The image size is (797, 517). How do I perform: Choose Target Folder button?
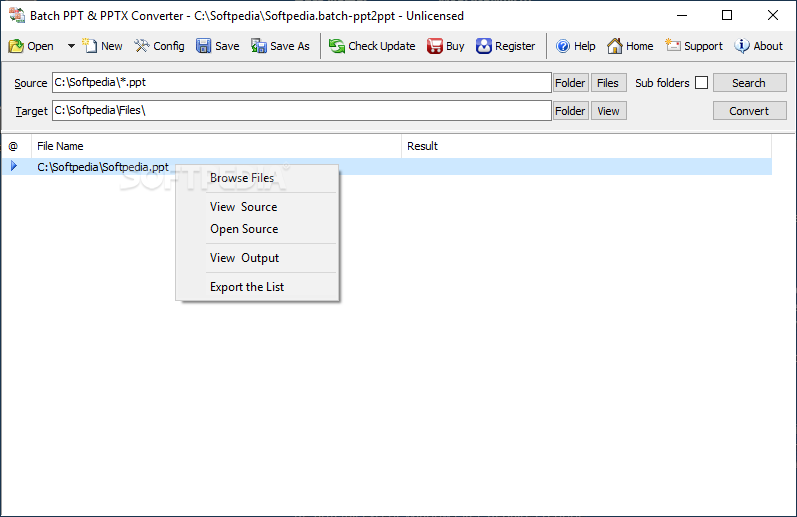coord(570,111)
